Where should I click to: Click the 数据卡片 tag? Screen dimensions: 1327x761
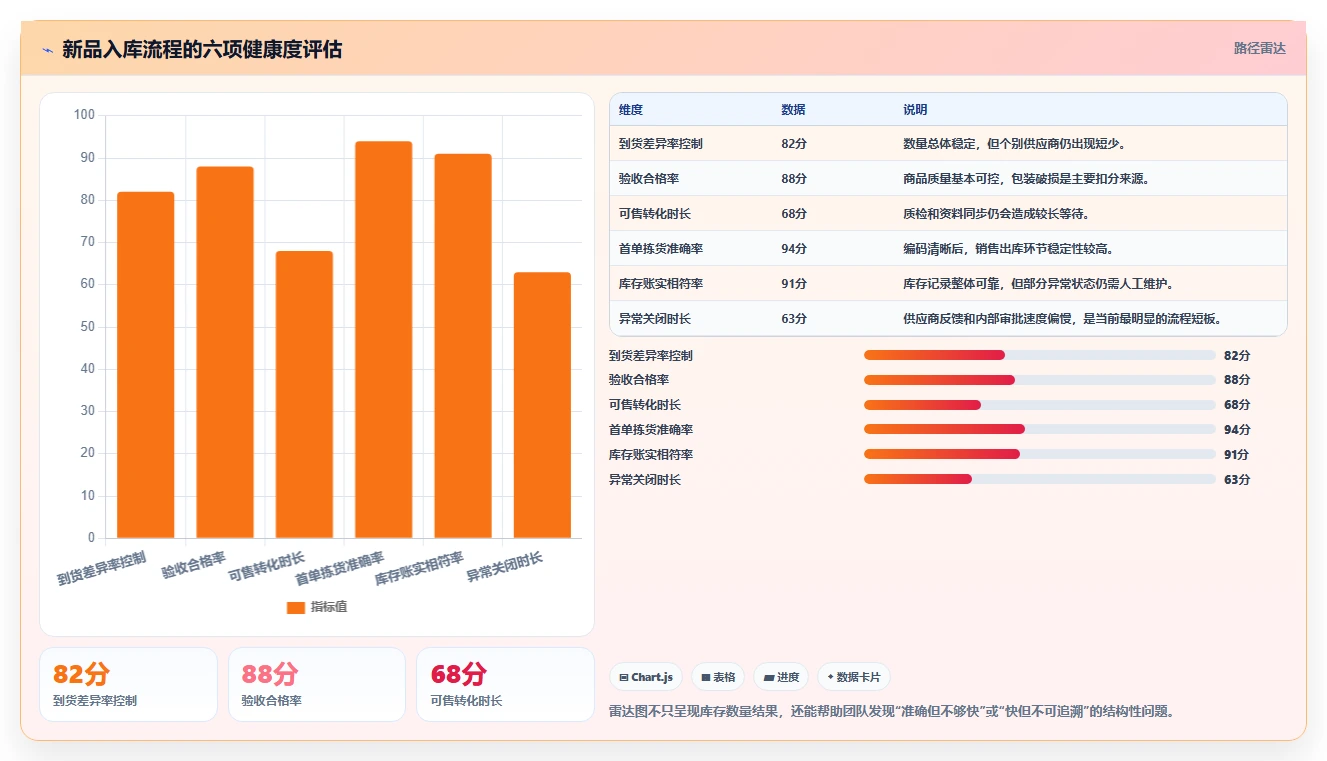[x=853, y=677]
